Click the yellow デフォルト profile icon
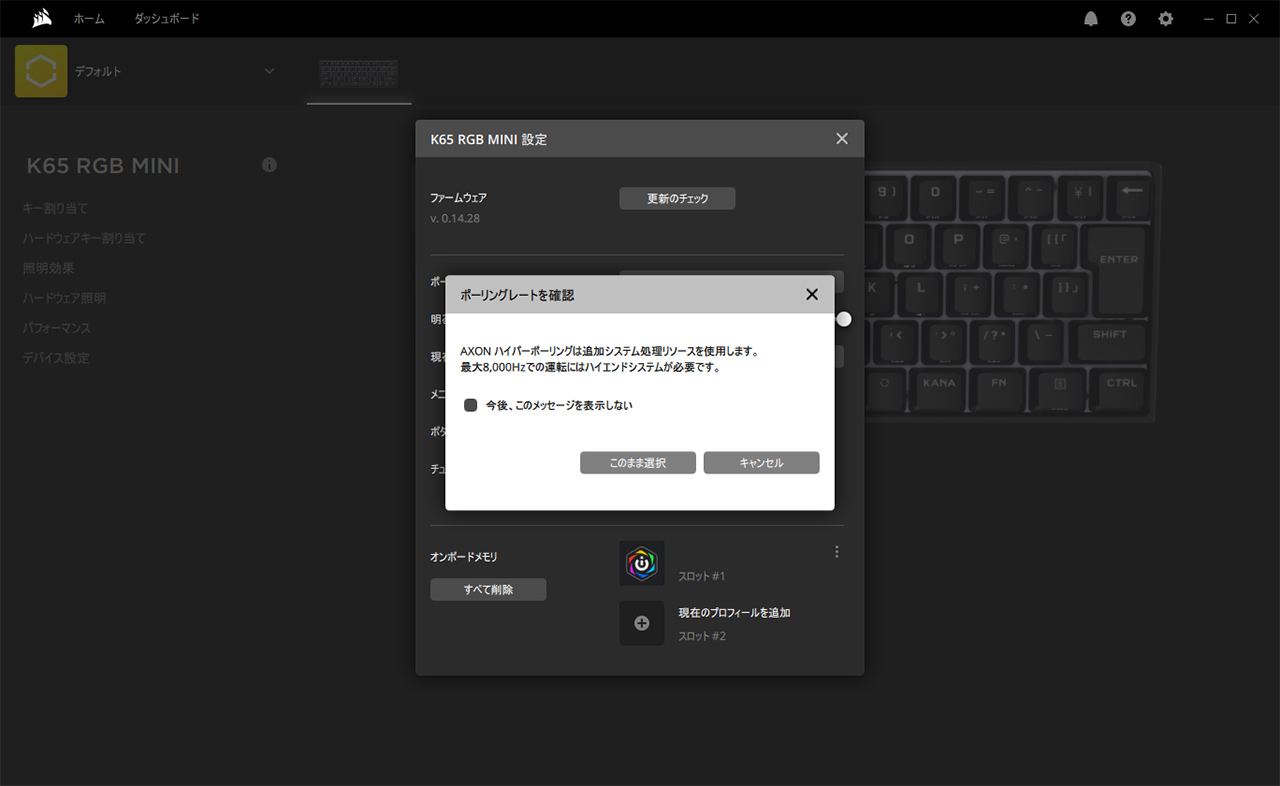 click(41, 71)
